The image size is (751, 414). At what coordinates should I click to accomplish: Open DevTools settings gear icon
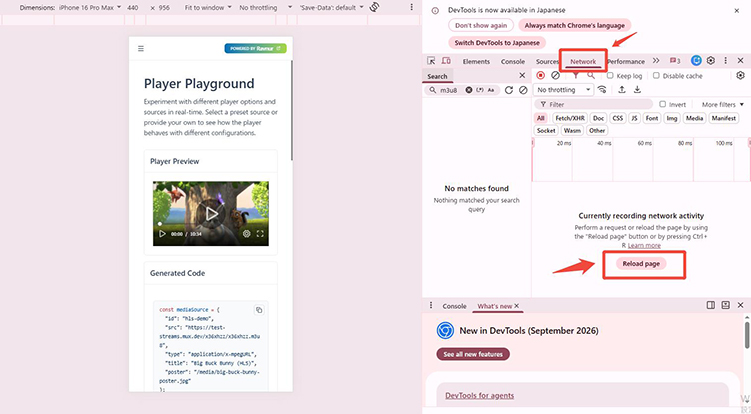pyautogui.click(x=711, y=60)
